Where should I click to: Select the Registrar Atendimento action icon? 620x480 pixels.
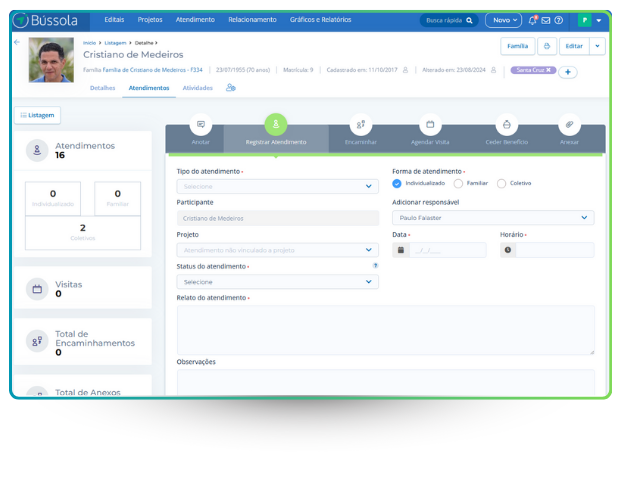coord(276,124)
